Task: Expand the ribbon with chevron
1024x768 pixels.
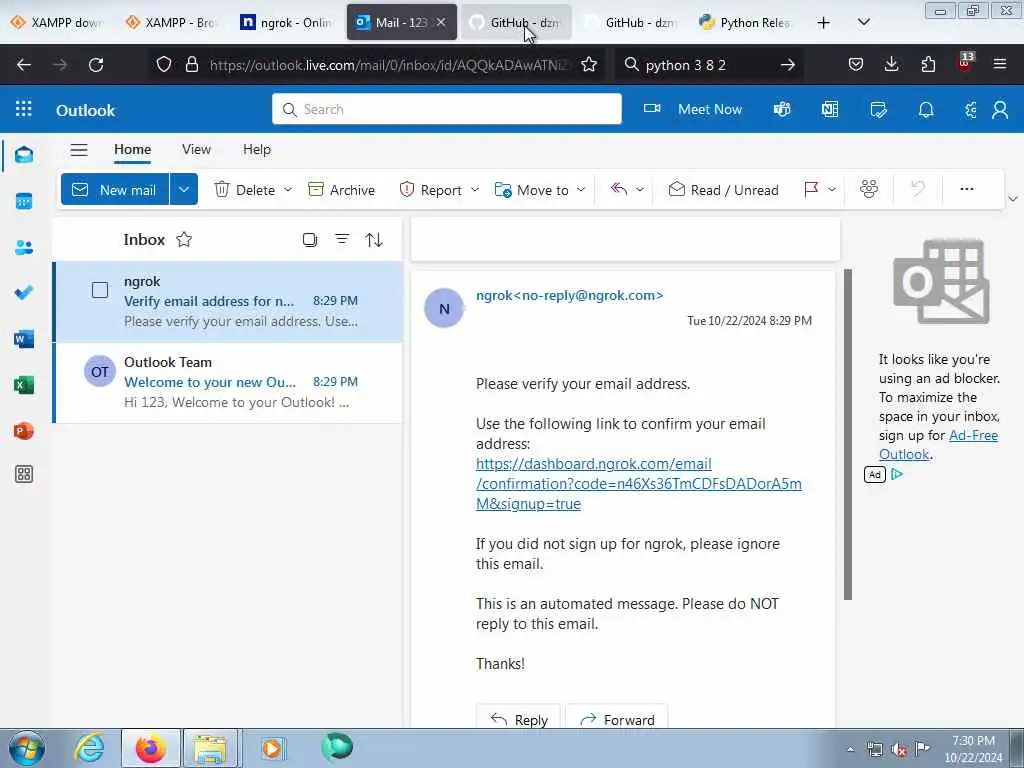Action: tap(1013, 199)
